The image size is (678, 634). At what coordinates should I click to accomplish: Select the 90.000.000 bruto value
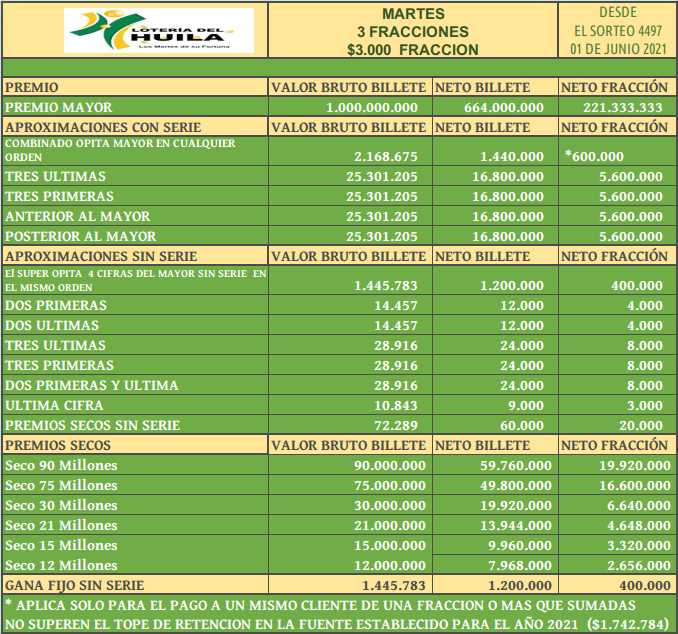pos(390,465)
